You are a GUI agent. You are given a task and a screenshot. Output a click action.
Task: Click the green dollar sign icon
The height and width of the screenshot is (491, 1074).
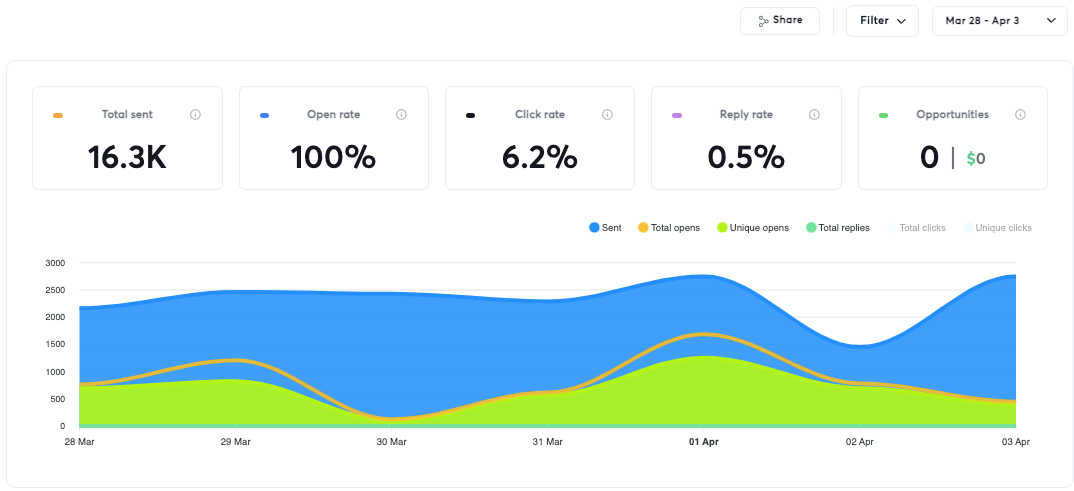click(970, 158)
